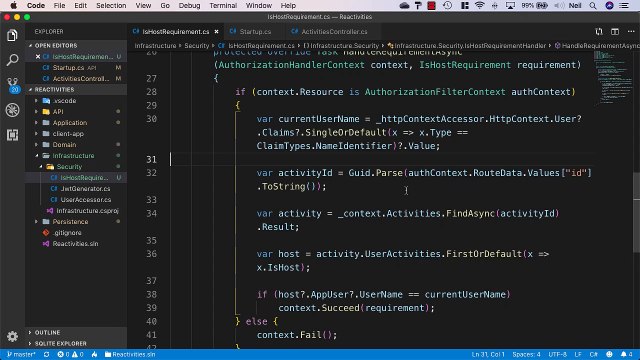Viewport: 640px width, 360px height.
Task: Collapse the Infrastructure folder
Action: (76, 156)
